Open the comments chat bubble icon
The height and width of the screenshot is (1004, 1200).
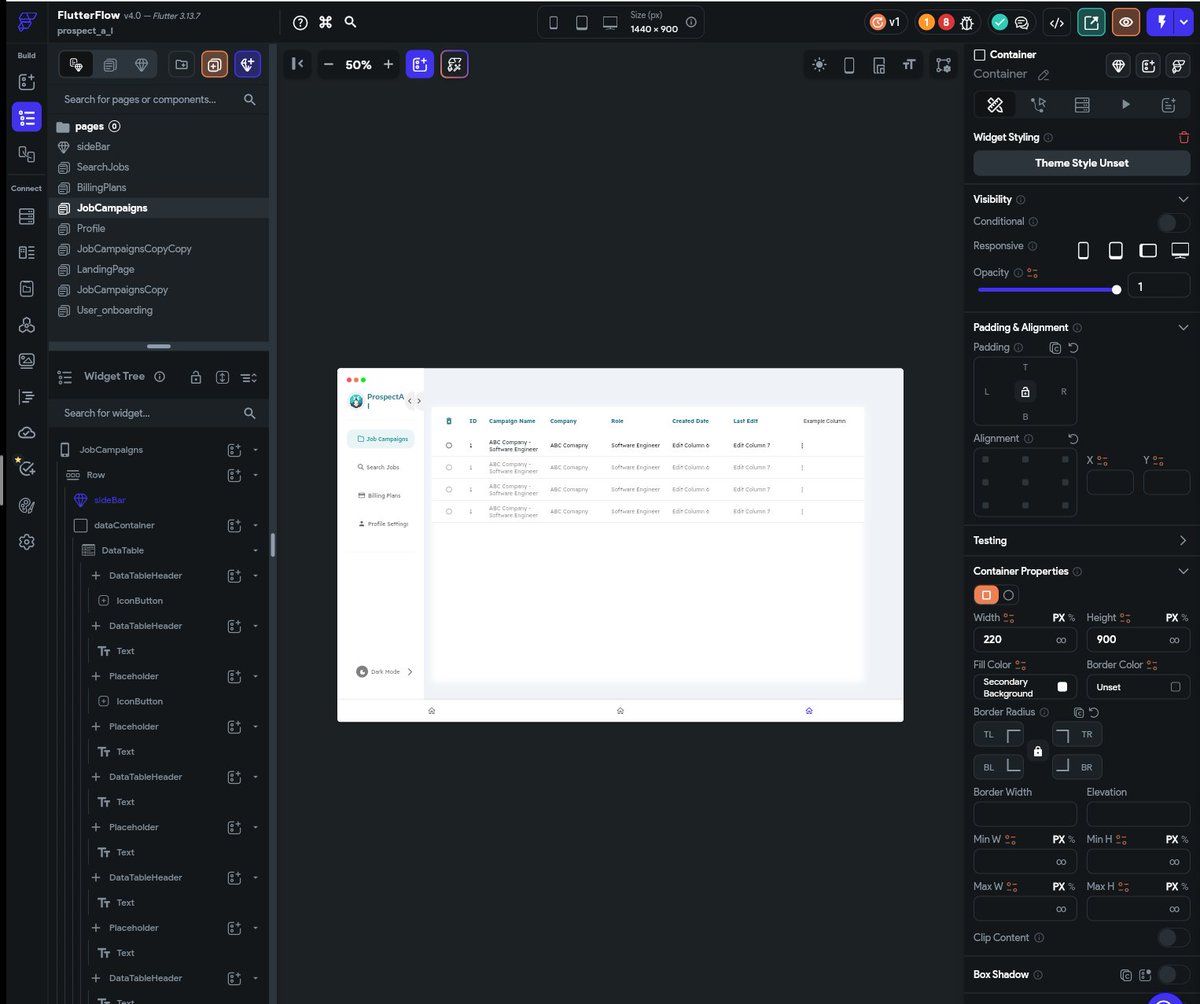pyautogui.click(x=1022, y=22)
